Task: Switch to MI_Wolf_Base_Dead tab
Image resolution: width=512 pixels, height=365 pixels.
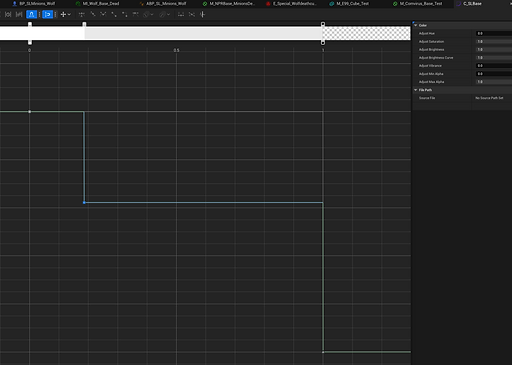Action: pos(97,3)
